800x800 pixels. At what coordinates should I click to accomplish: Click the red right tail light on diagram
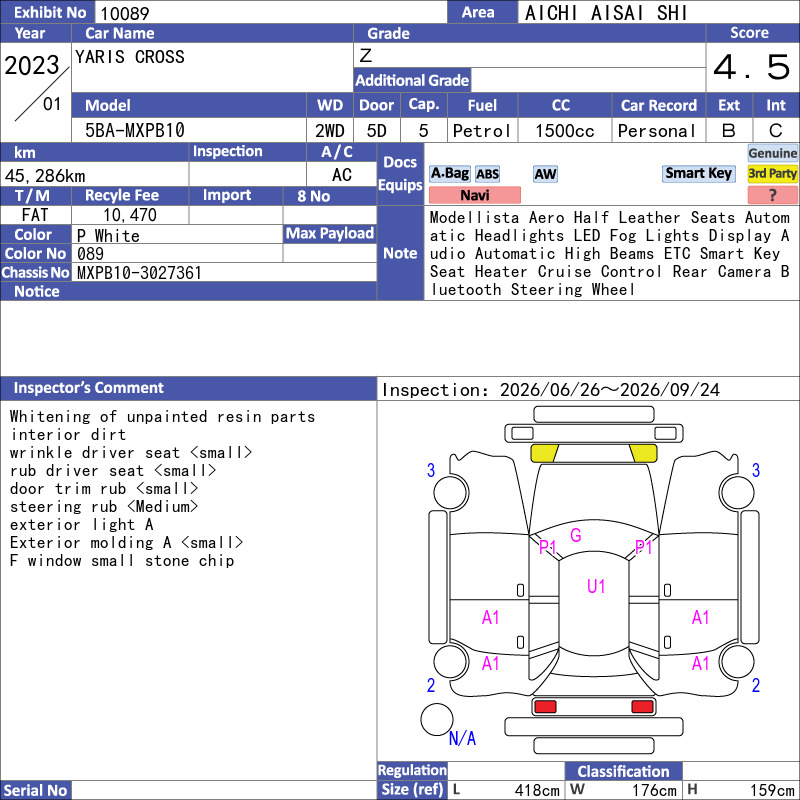coord(642,707)
